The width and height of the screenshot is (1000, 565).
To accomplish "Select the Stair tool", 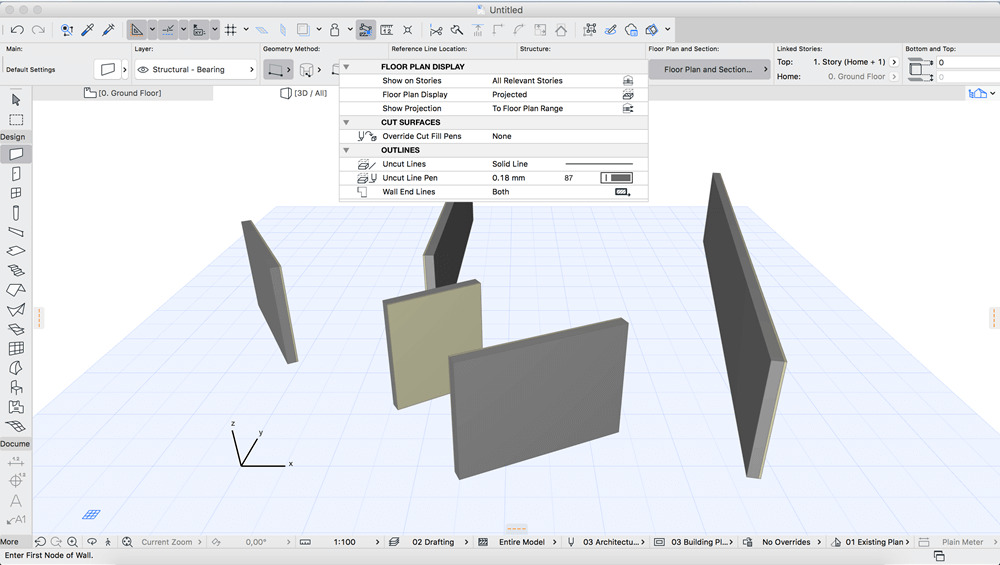I will tap(16, 270).
